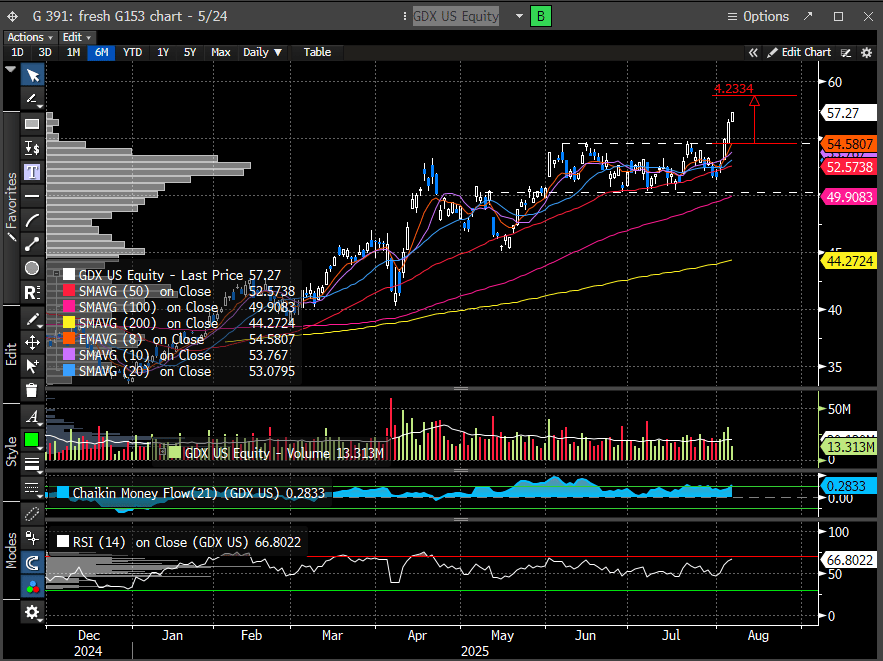Open the security field dropdown arrow
The height and width of the screenshot is (661, 883).
pos(519,16)
